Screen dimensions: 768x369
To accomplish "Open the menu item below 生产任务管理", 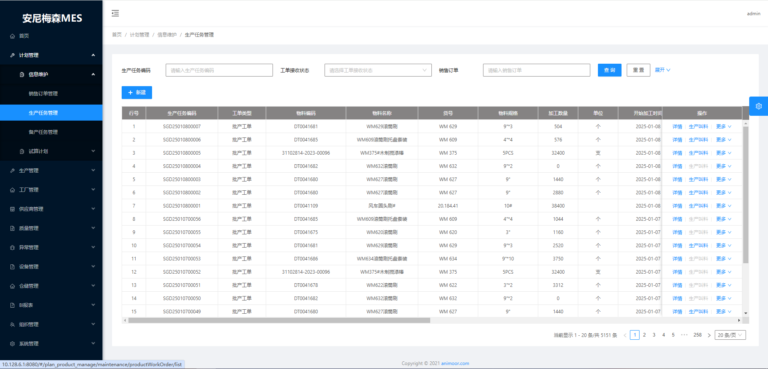I will [x=51, y=132].
